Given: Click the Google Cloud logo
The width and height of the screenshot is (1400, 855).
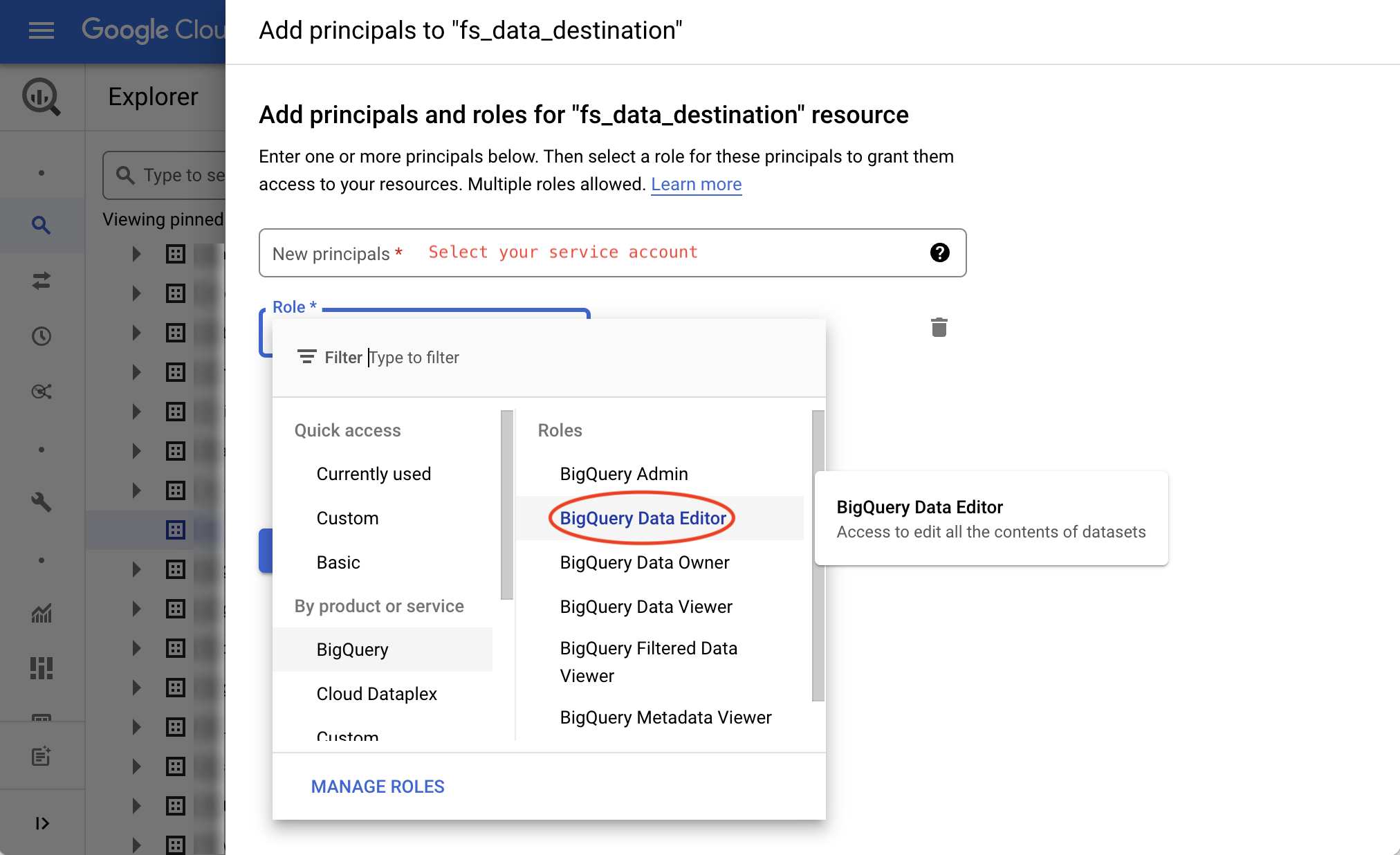Looking at the screenshot, I should tap(153, 30).
